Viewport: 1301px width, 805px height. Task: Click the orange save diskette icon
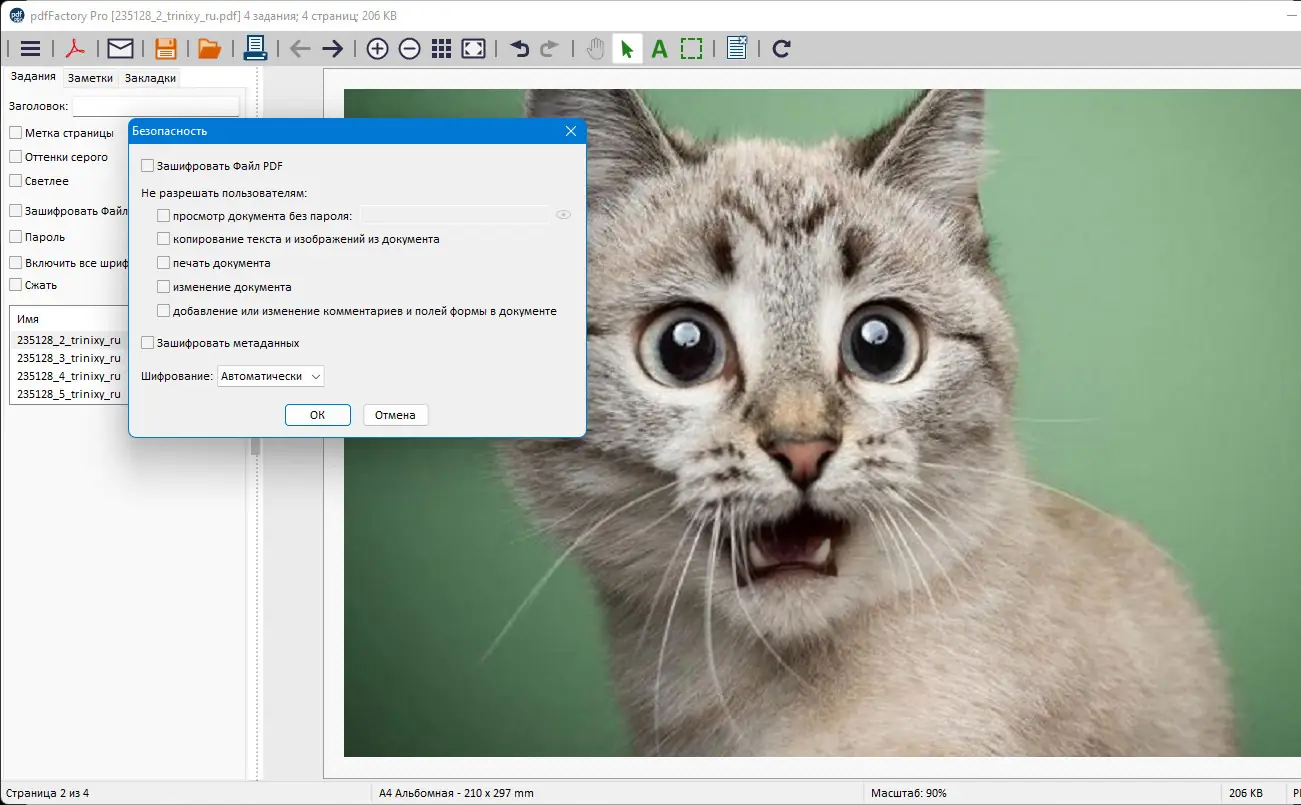point(166,48)
